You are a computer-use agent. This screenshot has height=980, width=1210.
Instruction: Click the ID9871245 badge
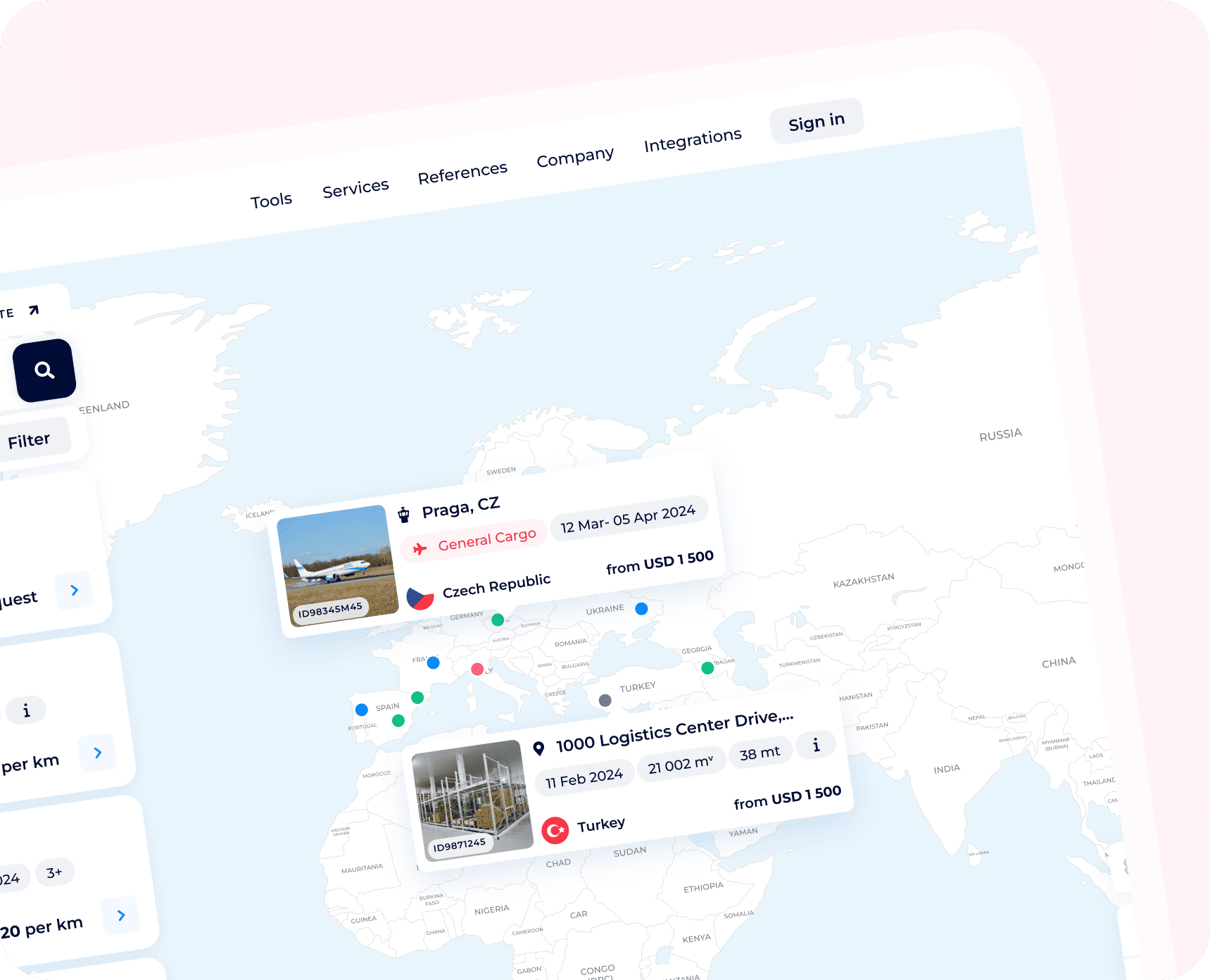click(x=460, y=845)
